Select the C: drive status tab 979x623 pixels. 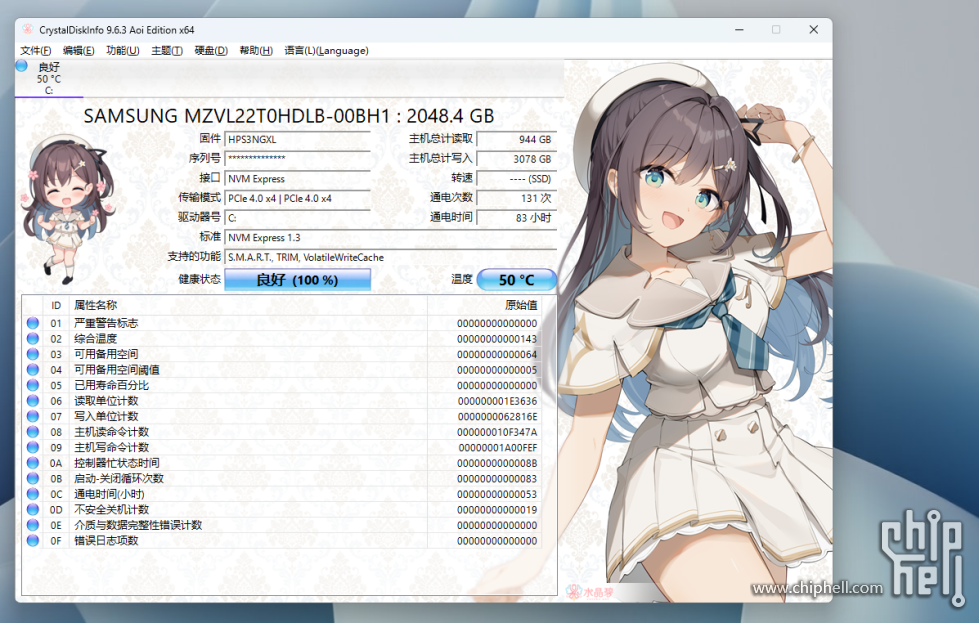tap(49, 79)
